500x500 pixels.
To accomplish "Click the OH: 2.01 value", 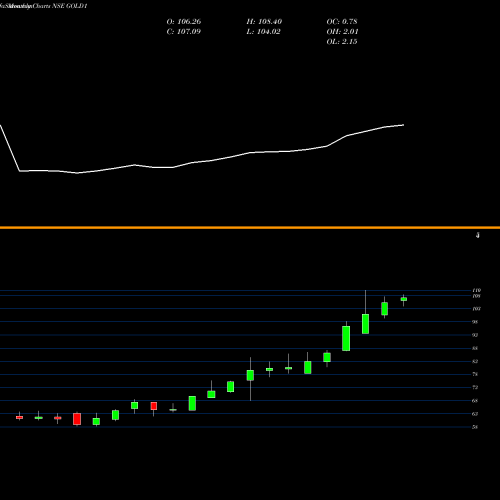I will (x=342, y=32).
